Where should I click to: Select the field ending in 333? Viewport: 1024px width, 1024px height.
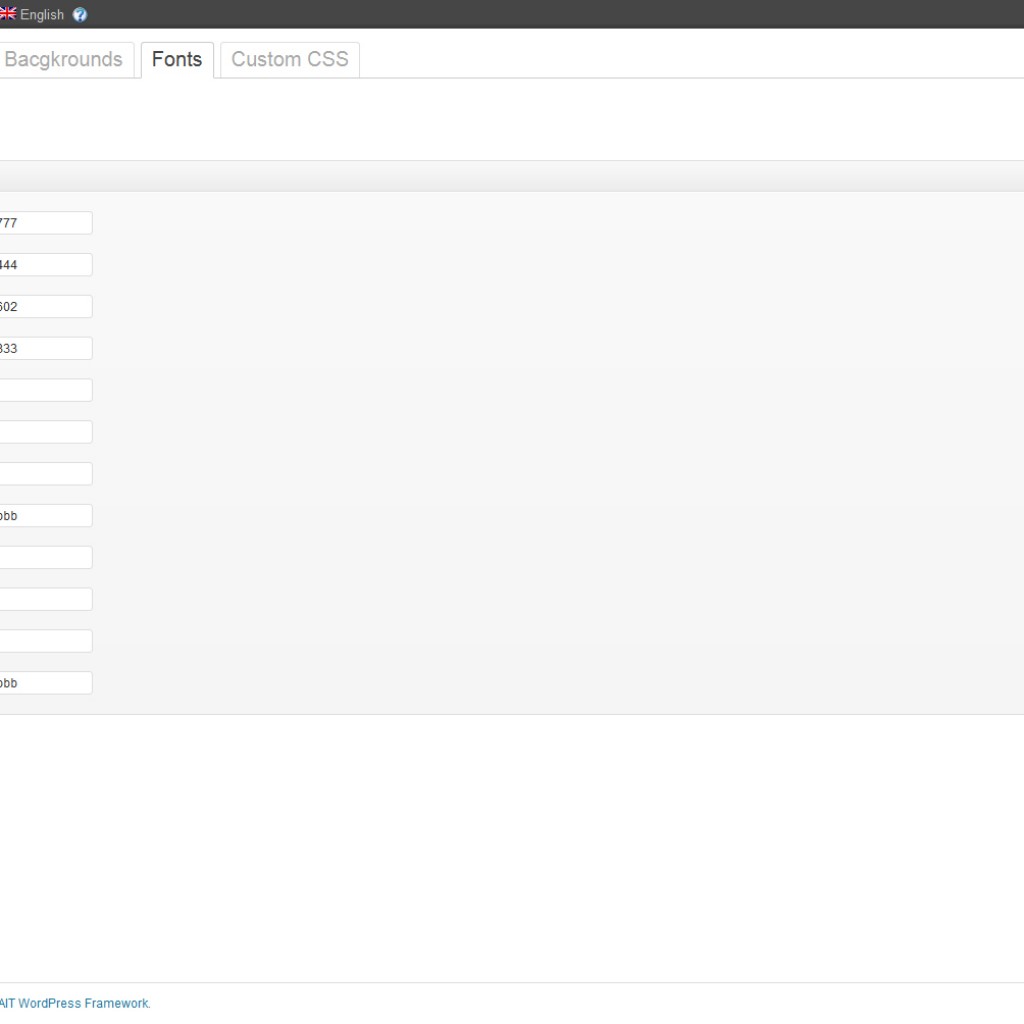(x=45, y=349)
